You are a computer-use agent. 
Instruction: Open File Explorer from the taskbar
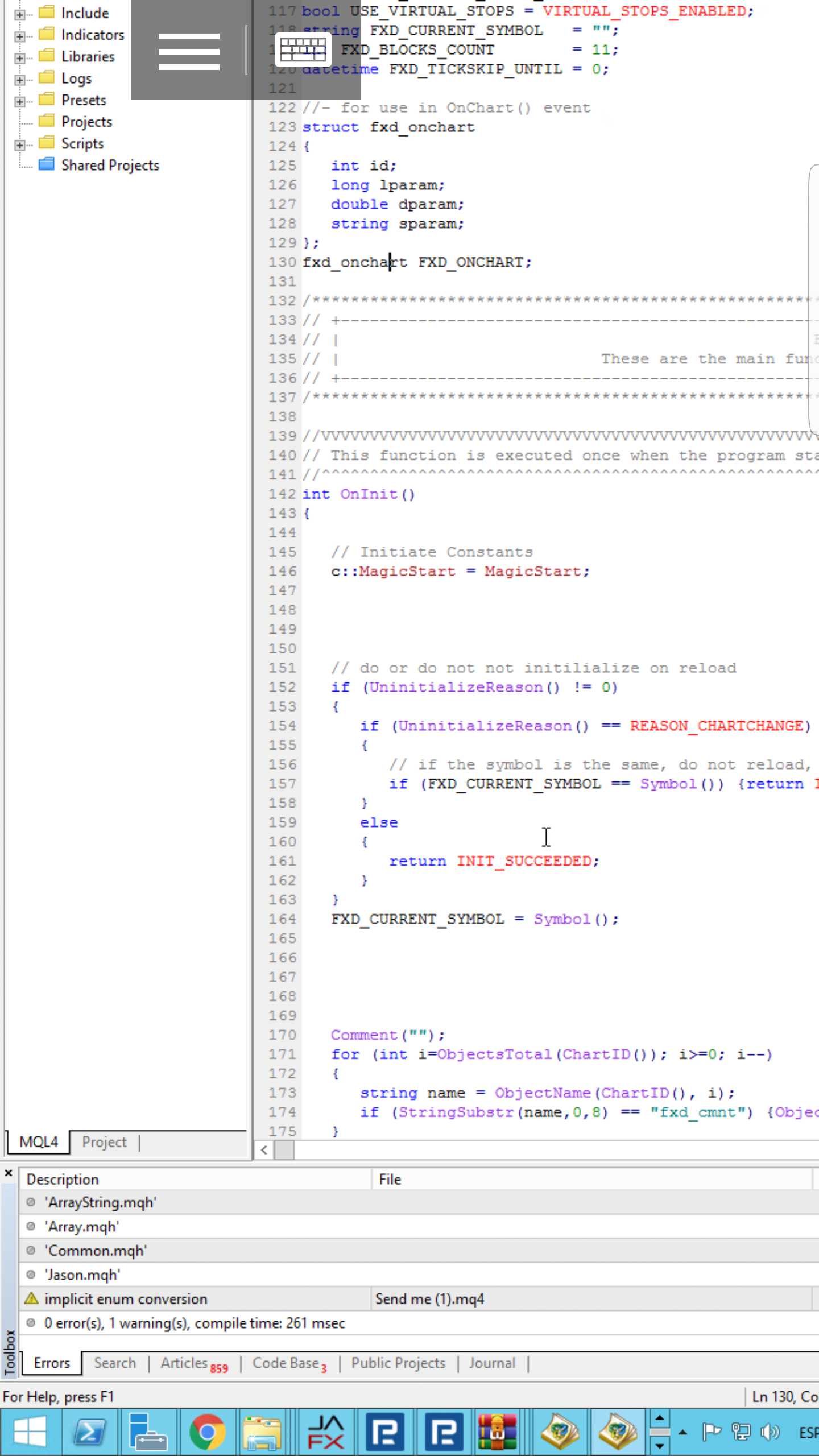pyautogui.click(x=262, y=1432)
